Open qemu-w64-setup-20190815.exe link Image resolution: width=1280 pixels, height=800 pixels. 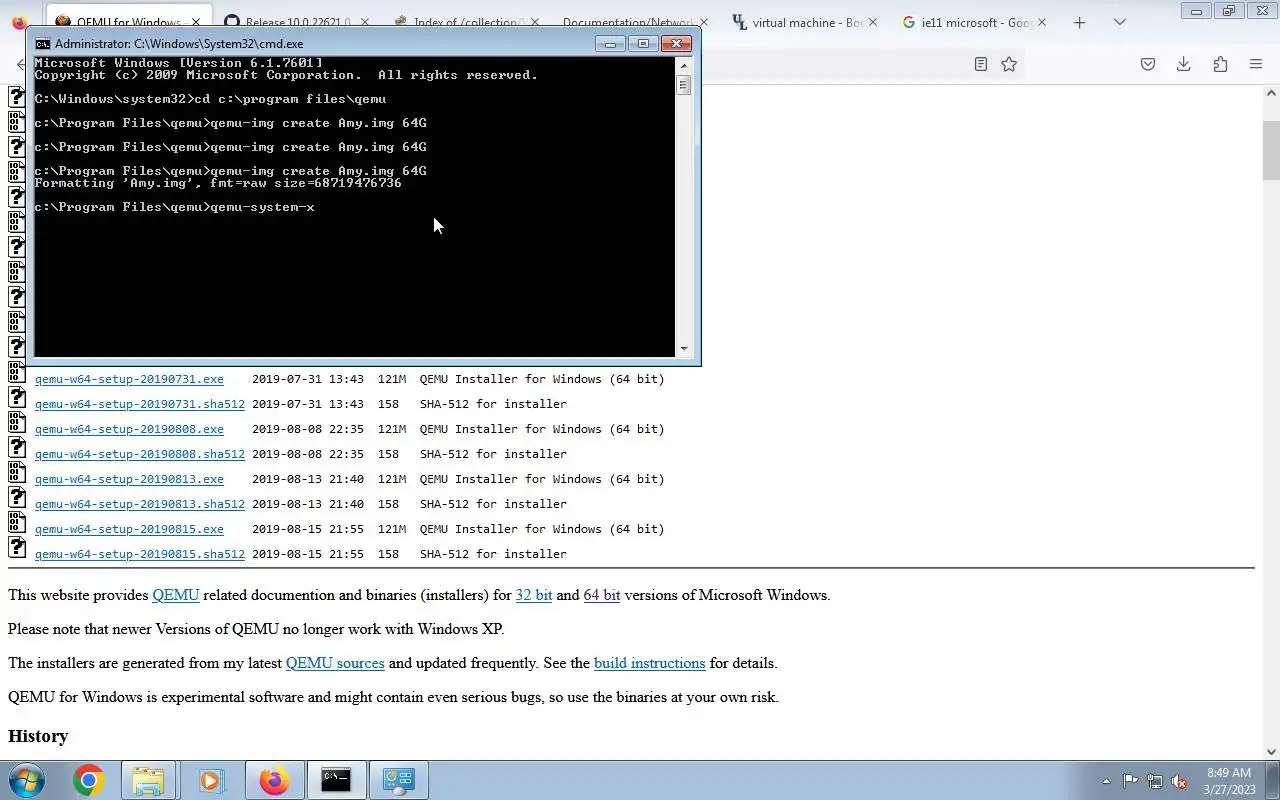pyautogui.click(x=129, y=529)
